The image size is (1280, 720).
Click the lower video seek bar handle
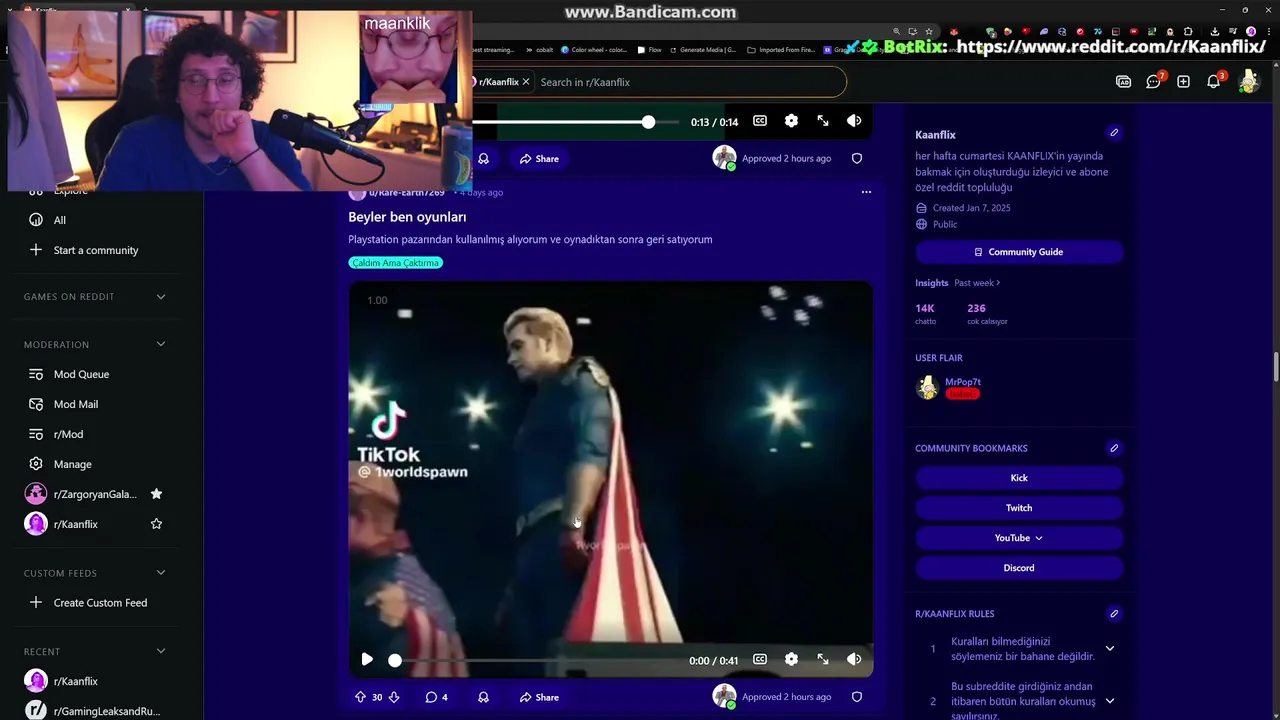click(x=395, y=660)
